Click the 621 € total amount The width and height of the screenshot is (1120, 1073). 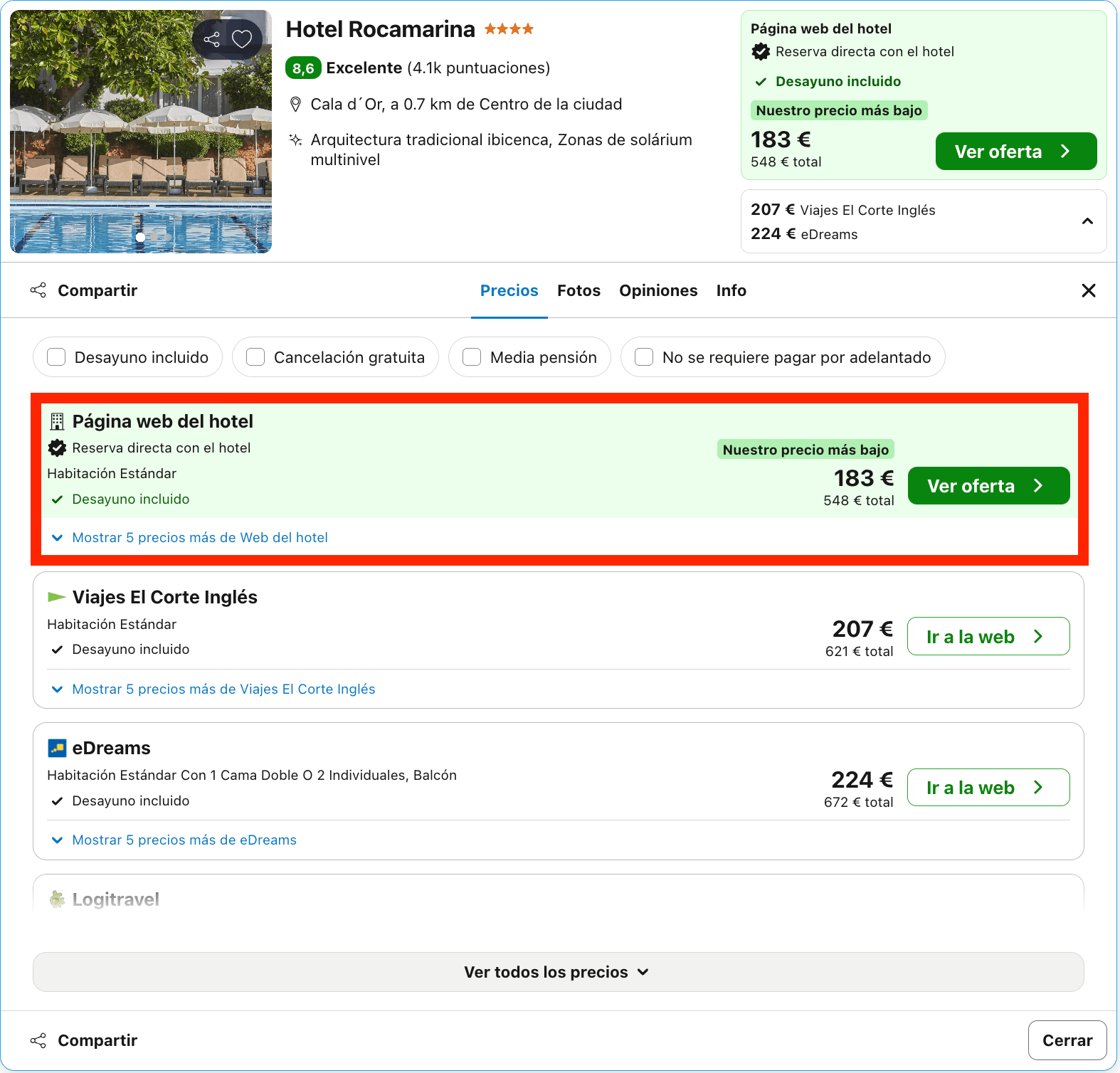click(x=859, y=651)
